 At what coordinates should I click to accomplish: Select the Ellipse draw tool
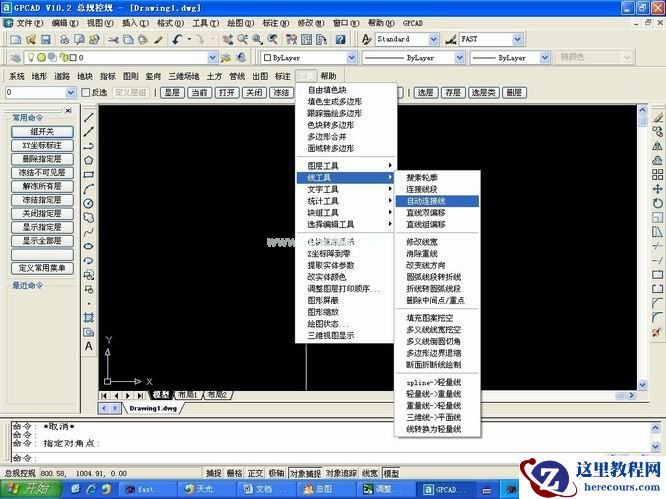(x=88, y=246)
